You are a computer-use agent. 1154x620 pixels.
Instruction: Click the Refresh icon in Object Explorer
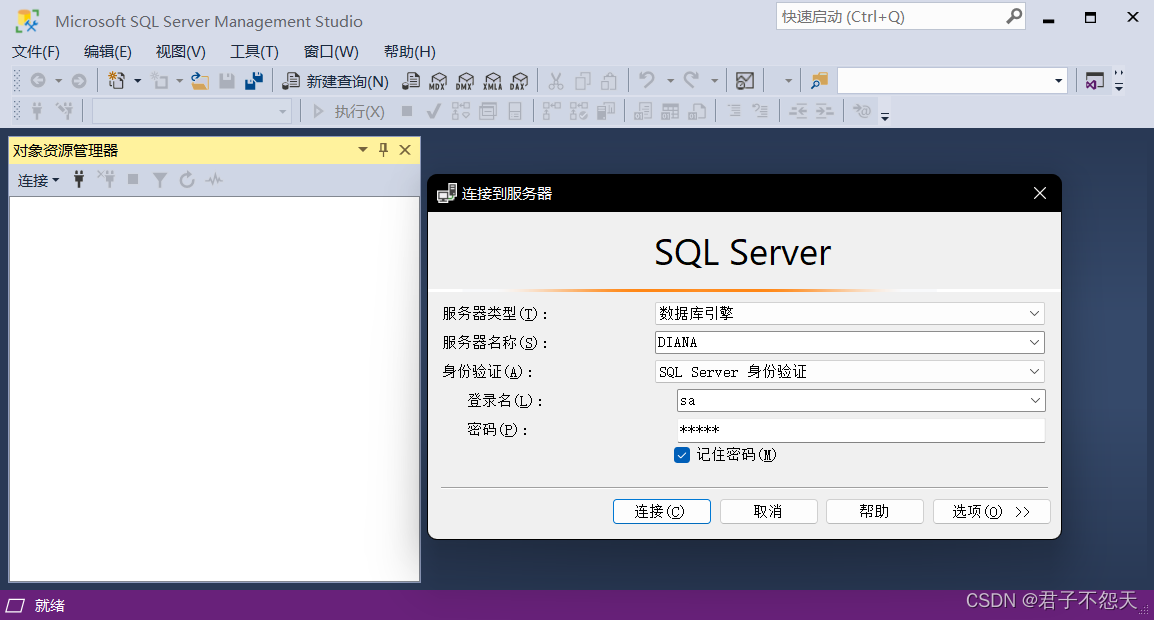coord(187,179)
